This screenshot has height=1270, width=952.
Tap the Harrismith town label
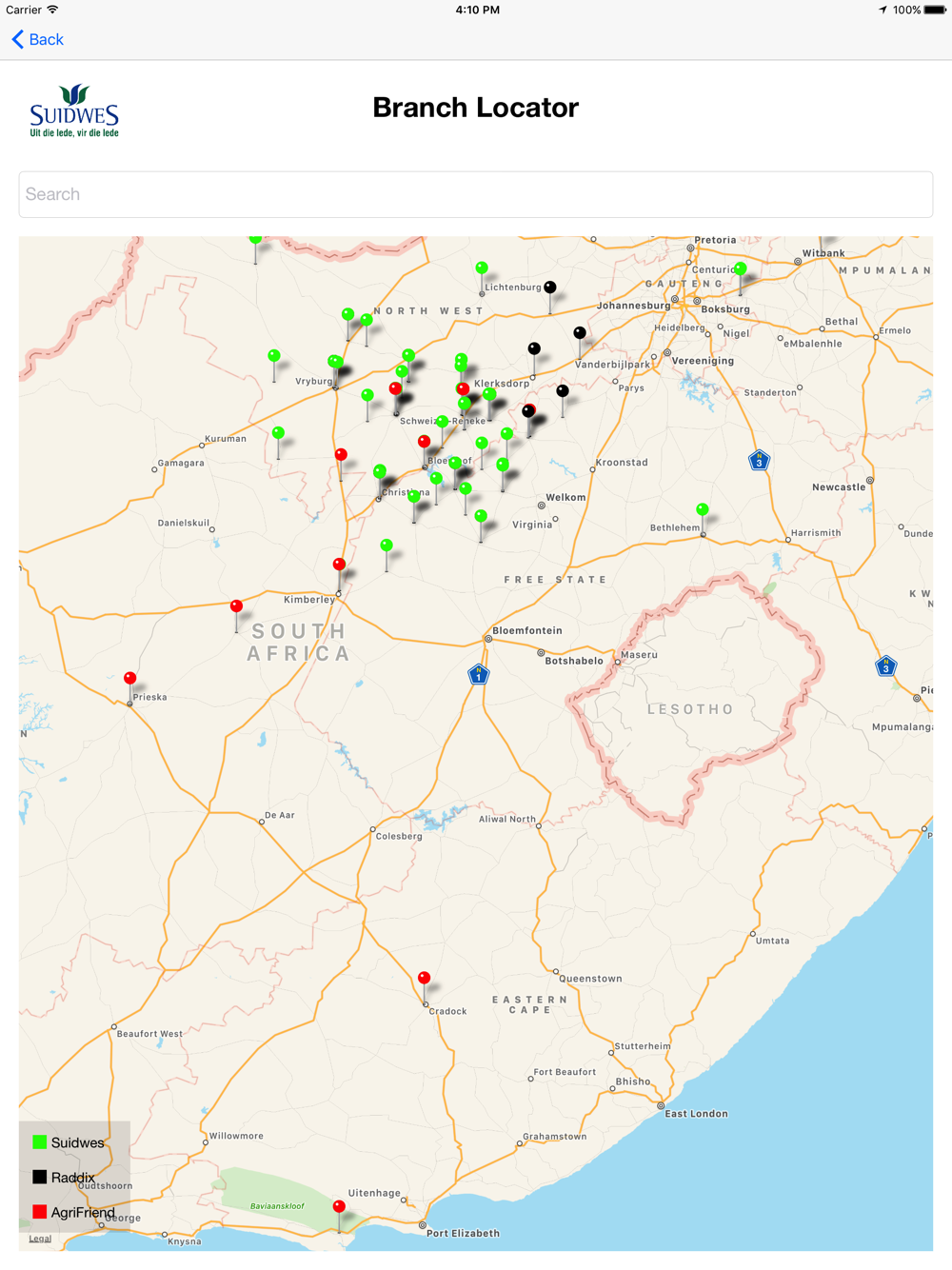[816, 533]
